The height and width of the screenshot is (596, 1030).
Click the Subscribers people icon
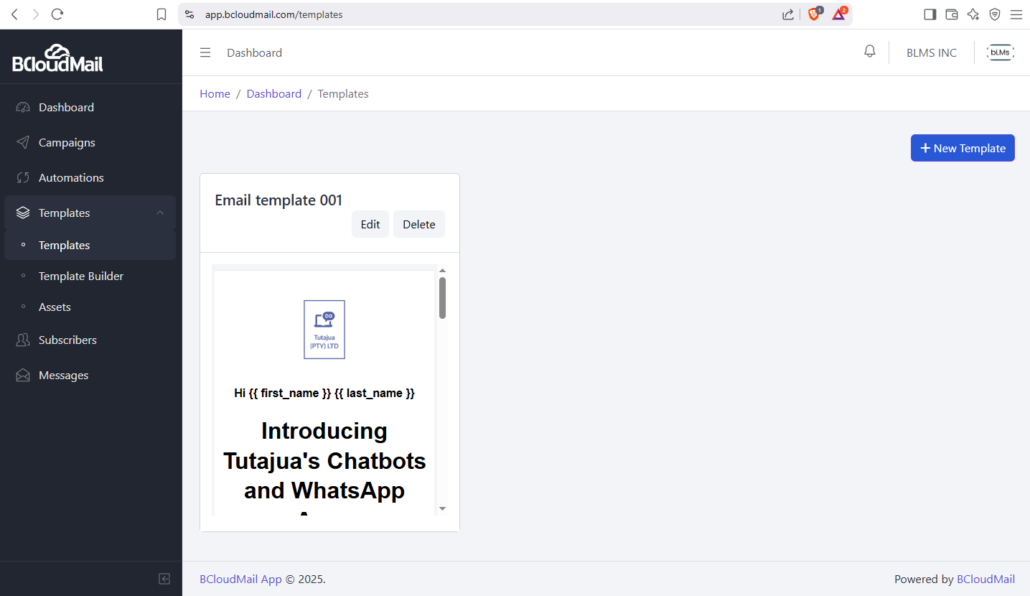[x=23, y=340]
